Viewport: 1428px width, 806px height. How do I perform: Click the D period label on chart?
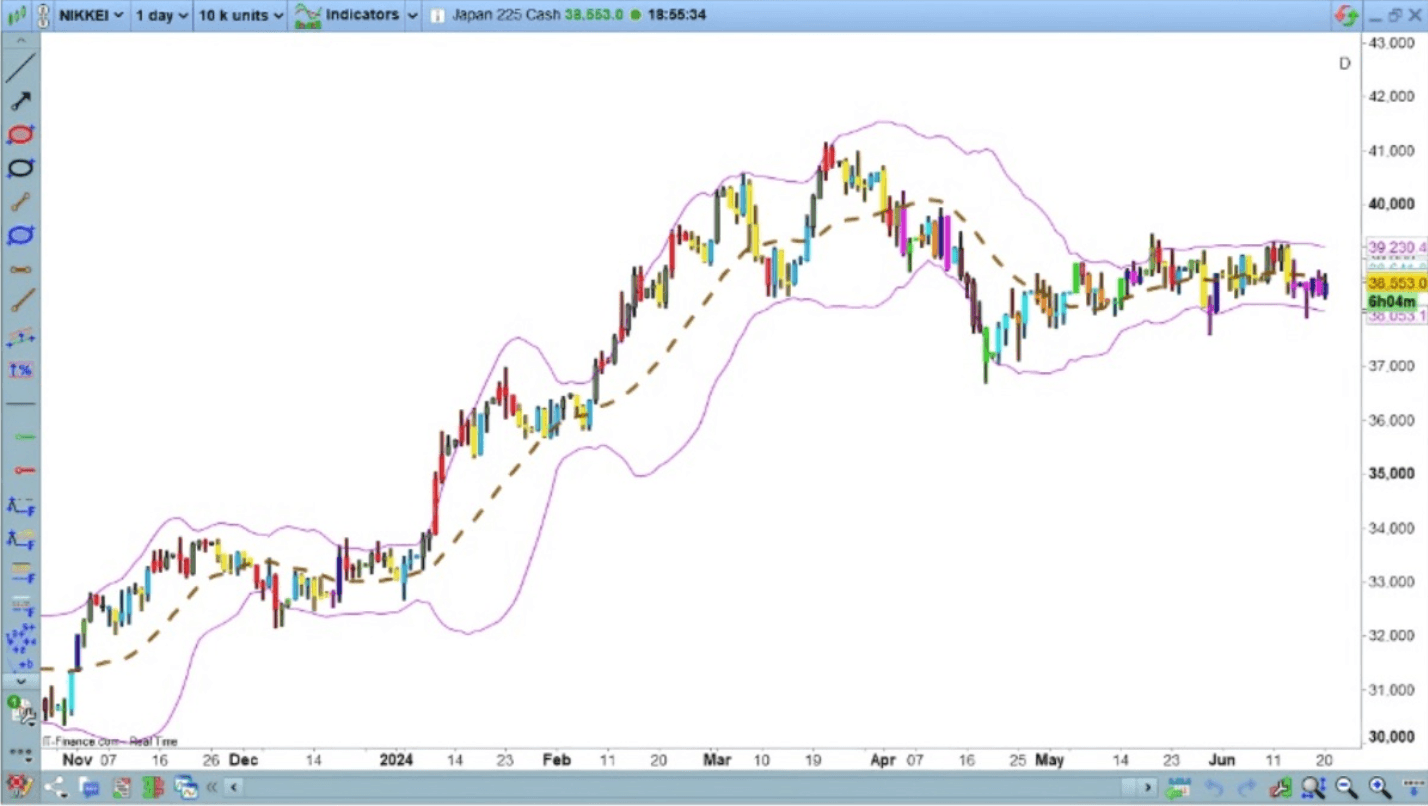1344,63
